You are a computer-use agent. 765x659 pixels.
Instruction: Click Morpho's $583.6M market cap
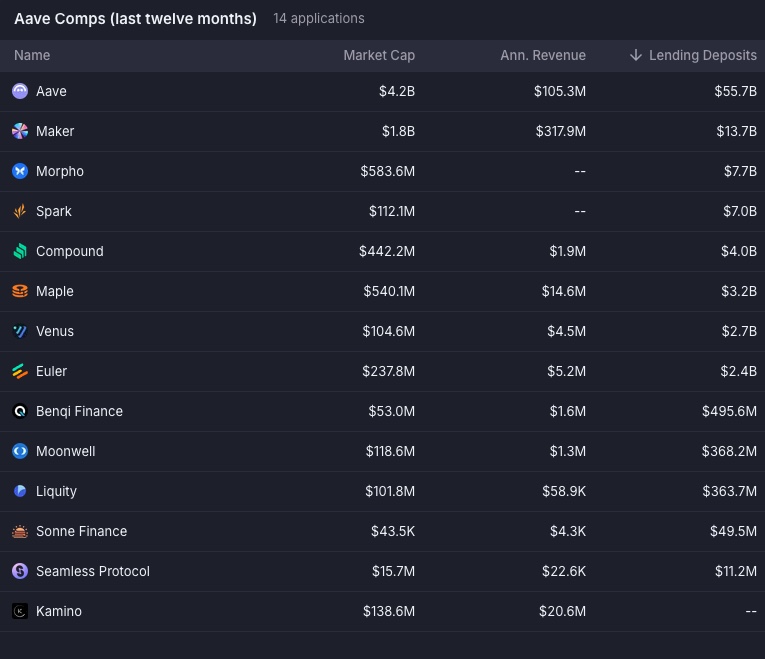tap(388, 171)
